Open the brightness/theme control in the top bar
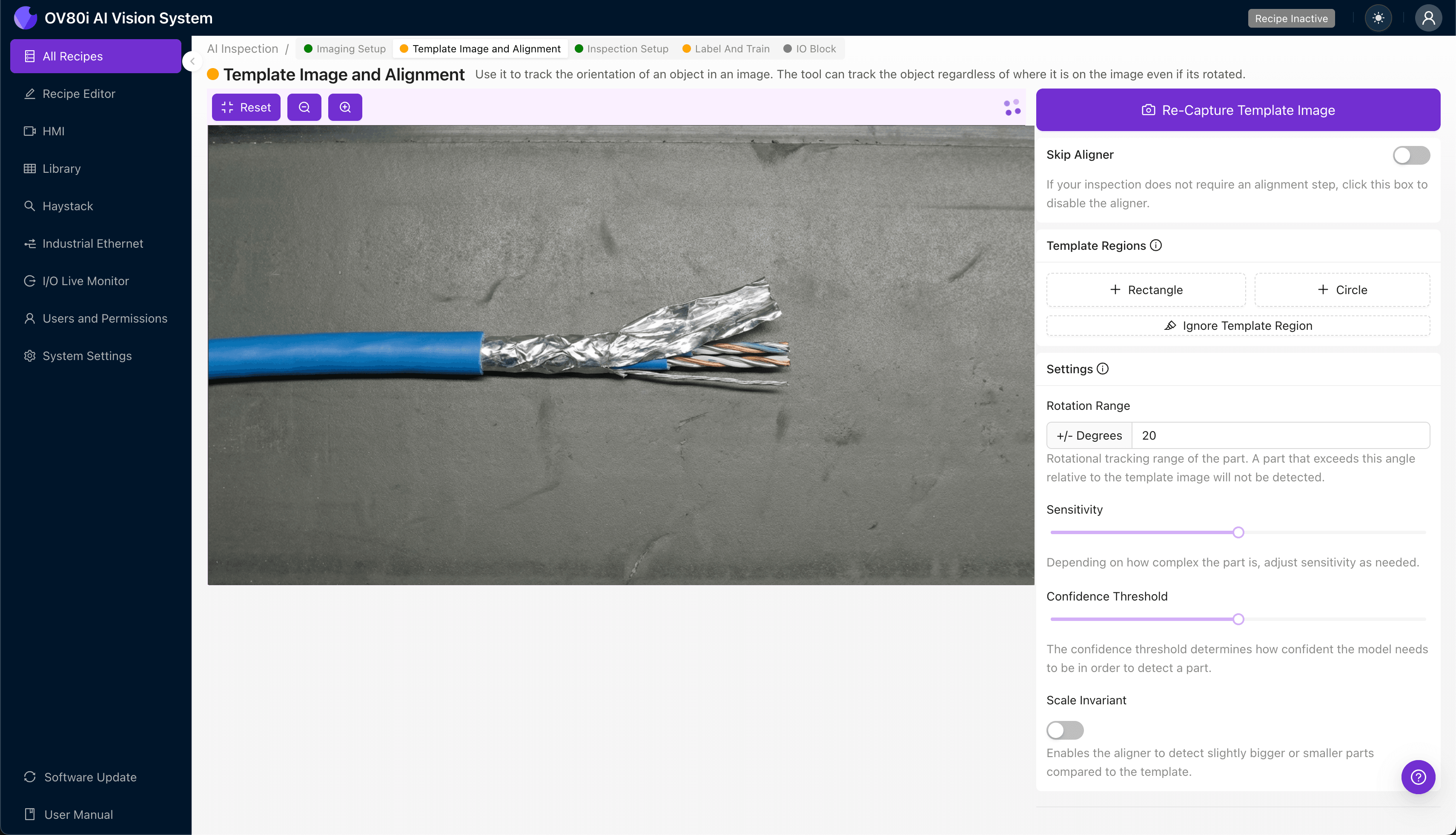 tap(1379, 18)
